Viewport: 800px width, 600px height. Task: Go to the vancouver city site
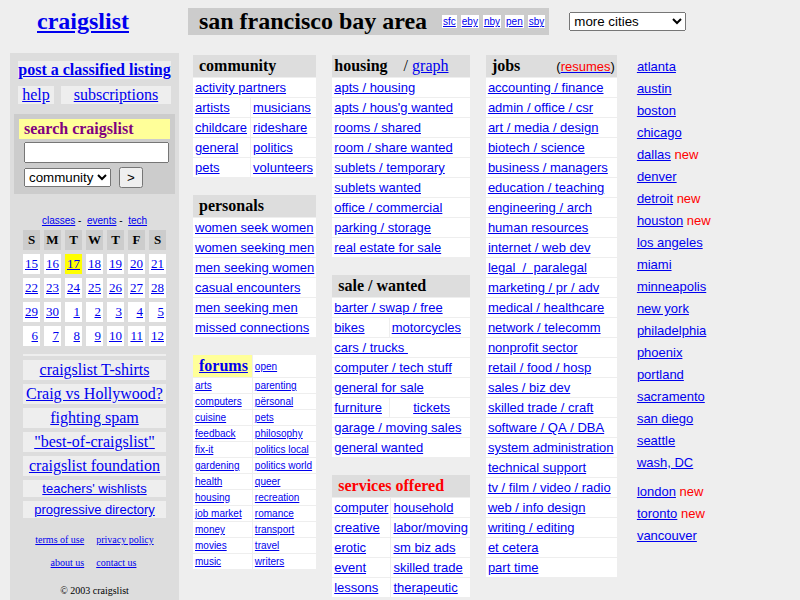tap(666, 536)
